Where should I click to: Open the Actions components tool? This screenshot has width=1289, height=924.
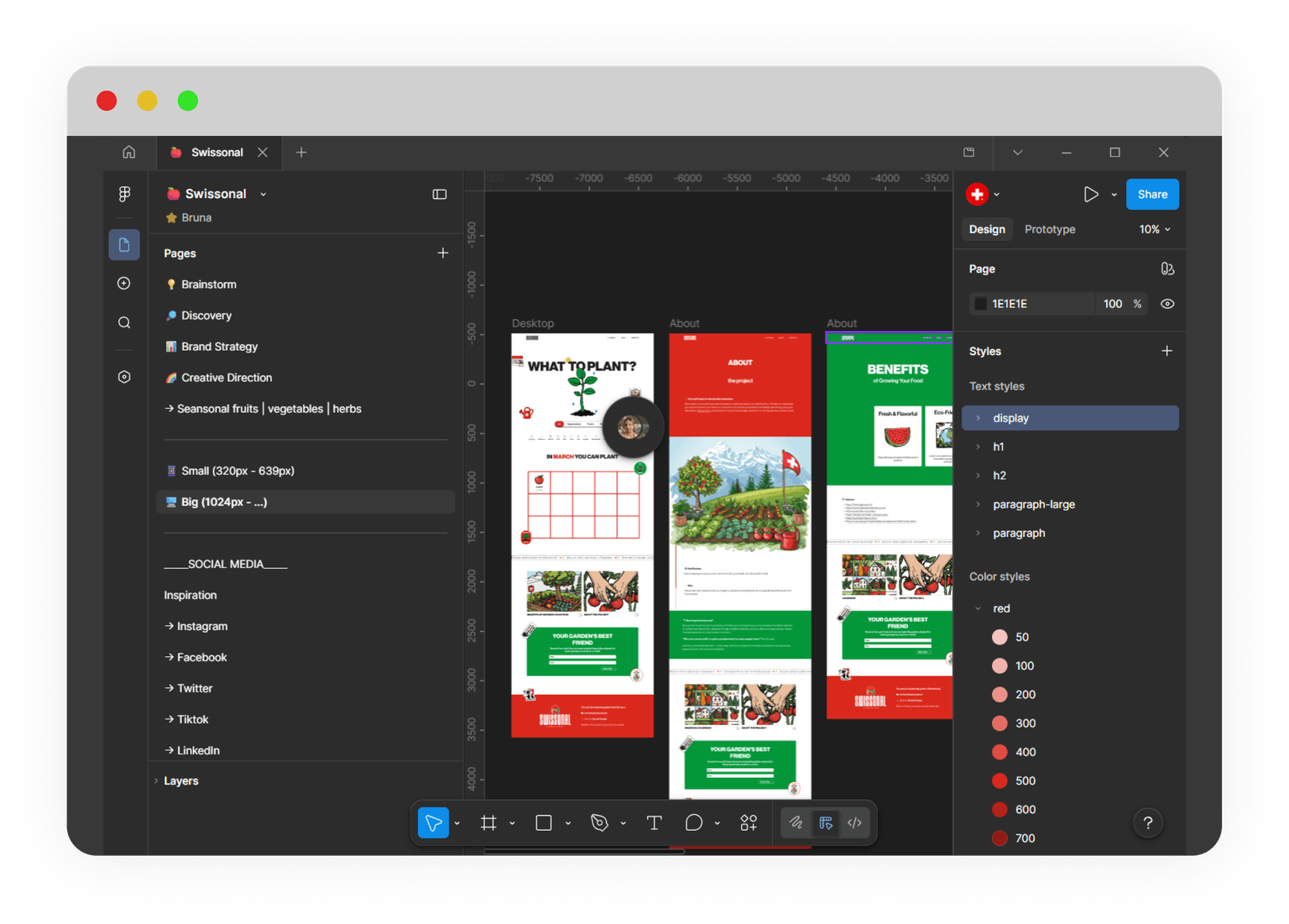749,823
